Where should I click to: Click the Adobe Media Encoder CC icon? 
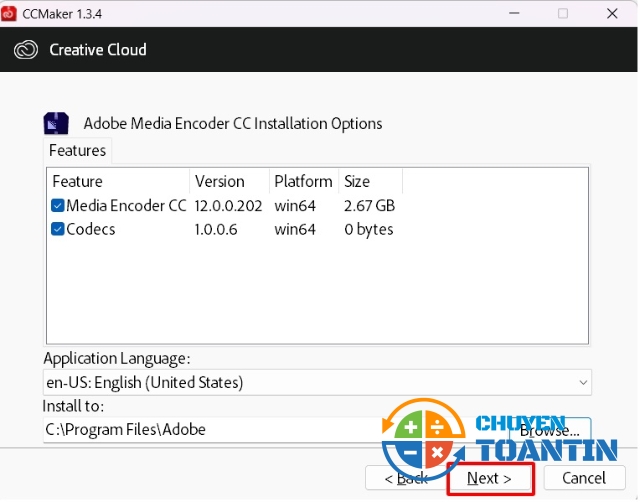[x=56, y=124]
